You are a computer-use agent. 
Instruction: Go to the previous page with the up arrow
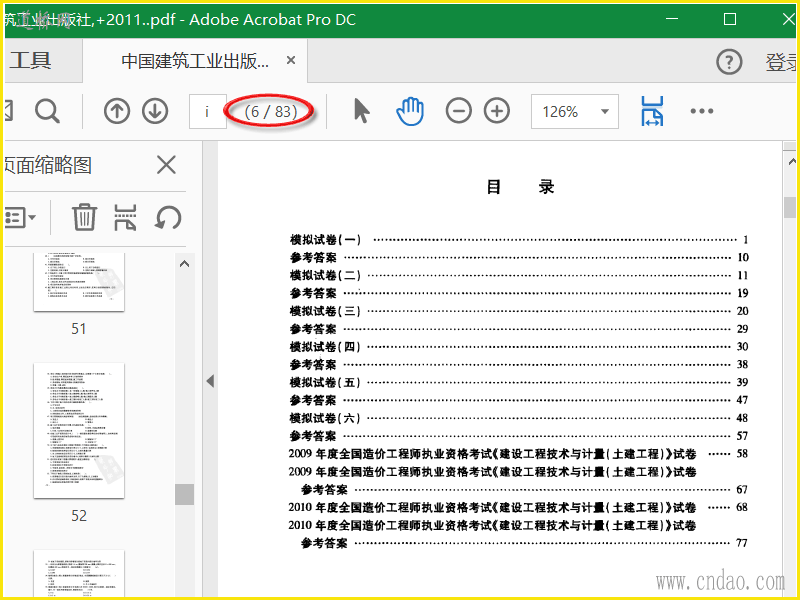pos(117,111)
